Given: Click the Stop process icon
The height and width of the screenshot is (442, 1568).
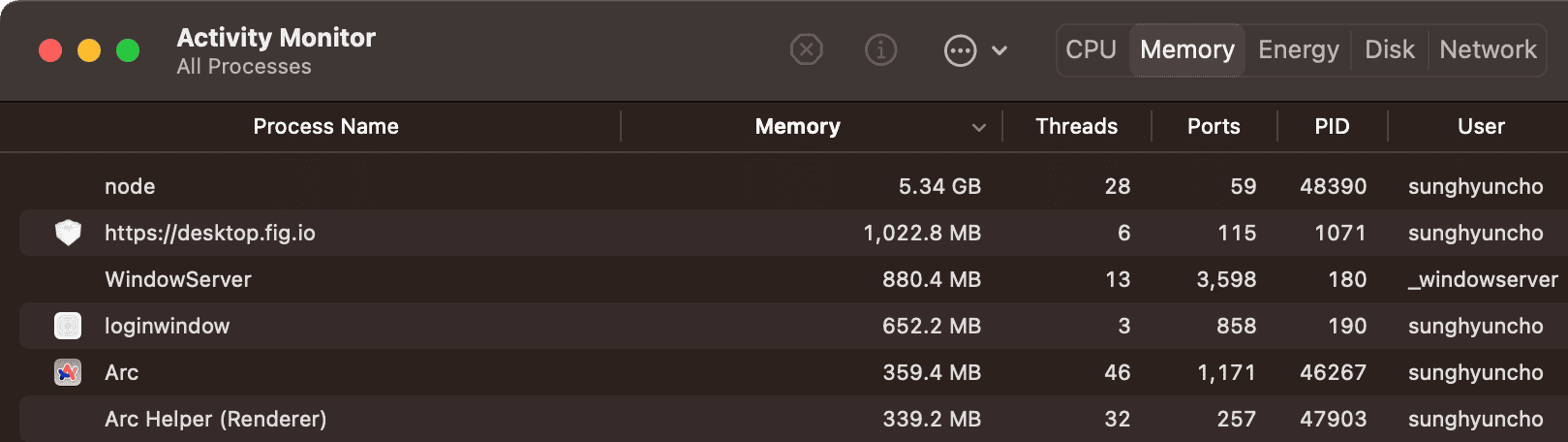Looking at the screenshot, I should point(806,49).
